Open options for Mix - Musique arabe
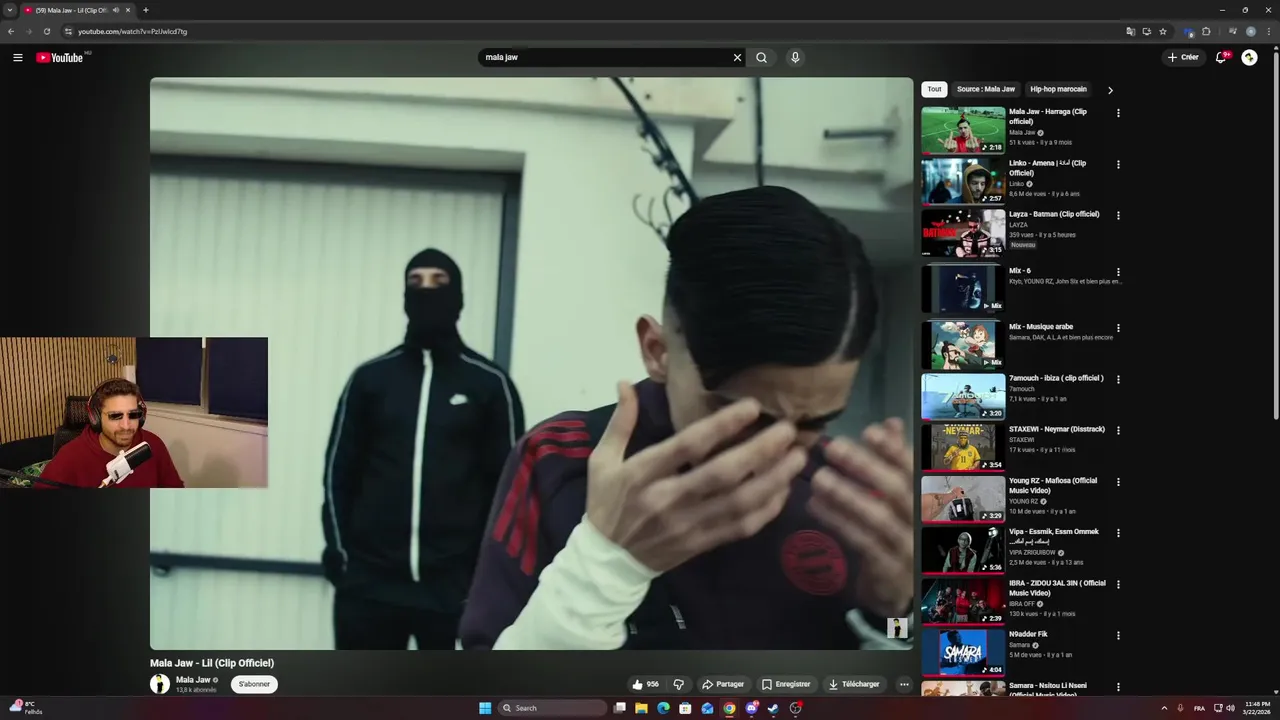 pos(1118,328)
